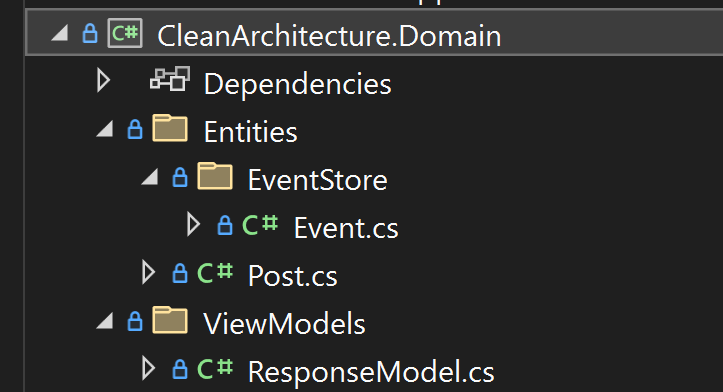Click the source control lock on CleanArchitecture.Domain
Image resolution: width=723 pixels, height=392 pixels.
(90, 34)
